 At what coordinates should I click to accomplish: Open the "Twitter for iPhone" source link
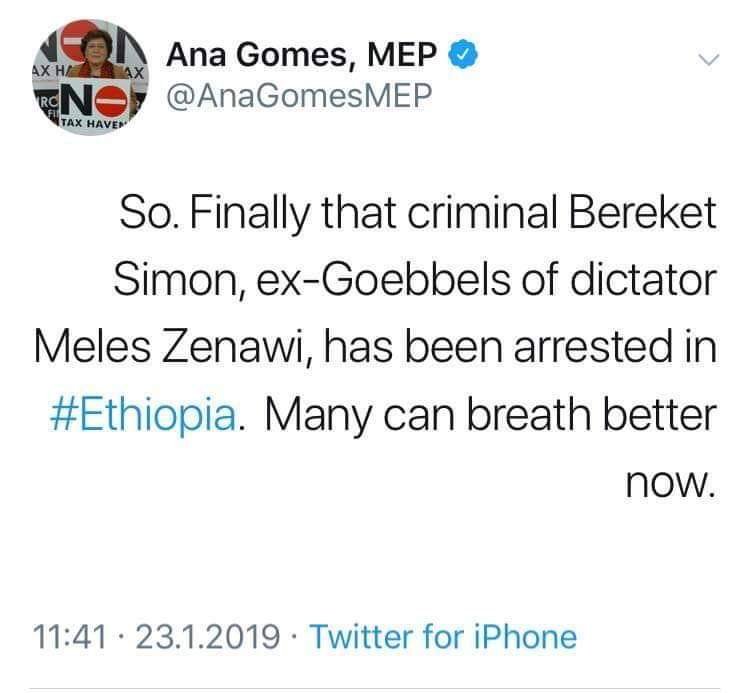(x=442, y=636)
